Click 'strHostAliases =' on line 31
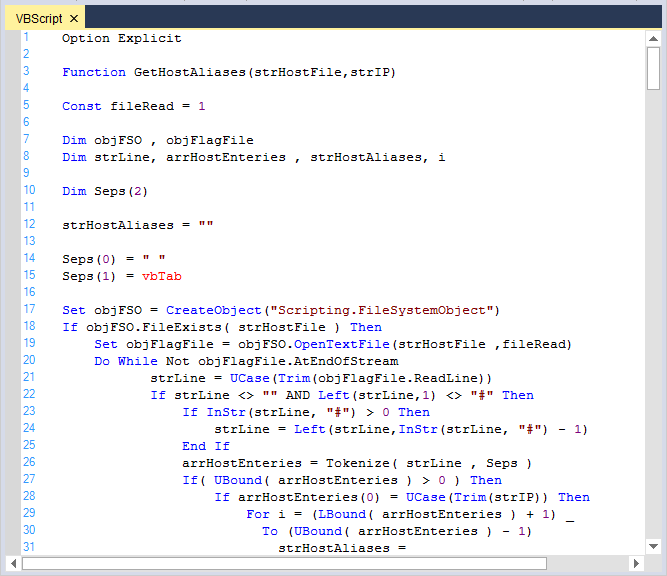The height and width of the screenshot is (576, 667). tap(342, 549)
